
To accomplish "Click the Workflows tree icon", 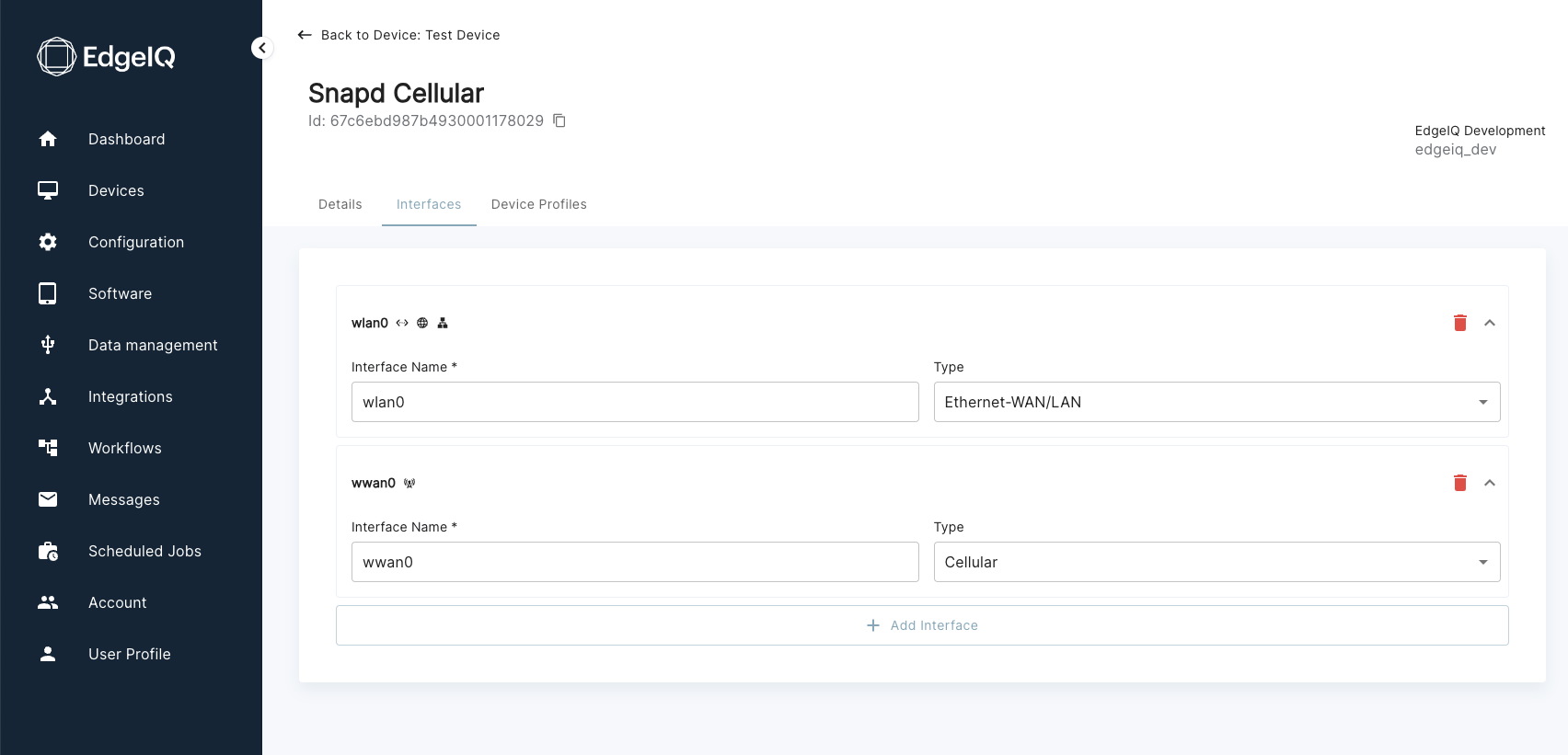I will tap(48, 448).
